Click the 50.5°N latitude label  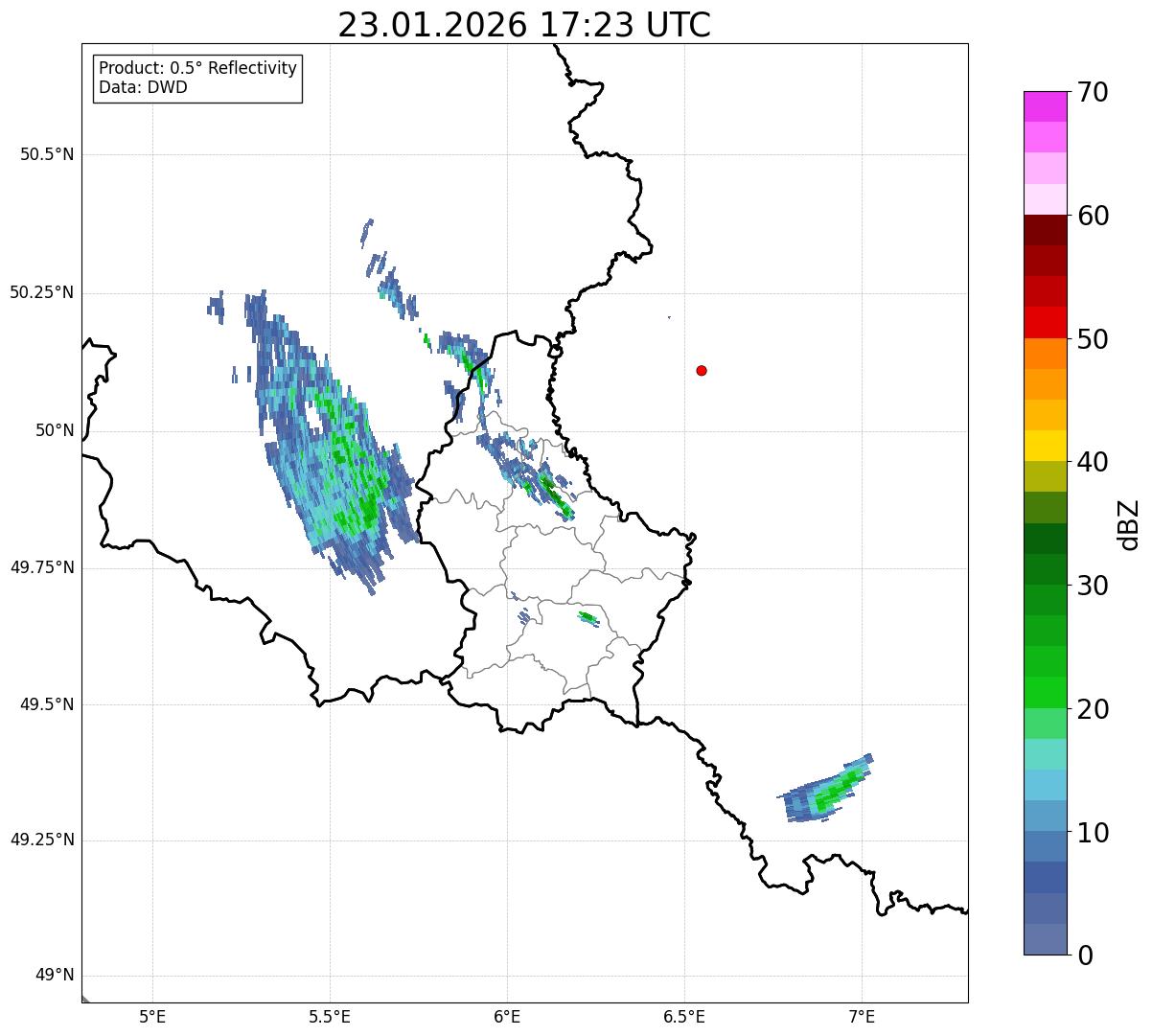pos(47,154)
